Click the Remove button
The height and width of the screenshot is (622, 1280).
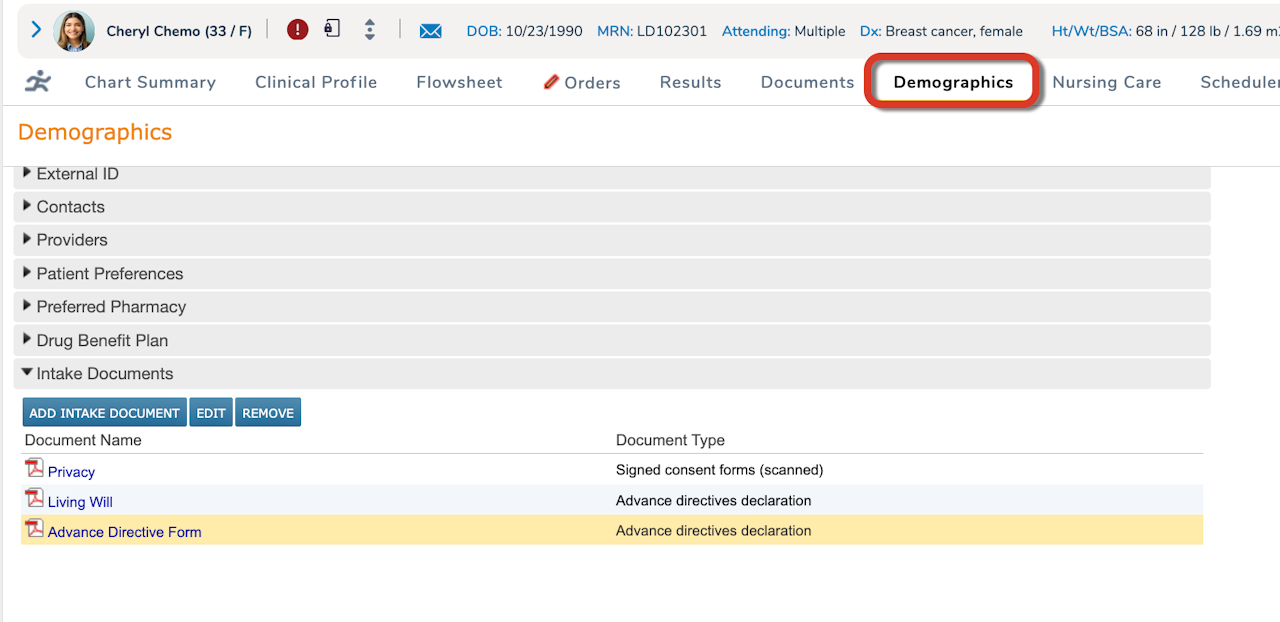(x=268, y=413)
